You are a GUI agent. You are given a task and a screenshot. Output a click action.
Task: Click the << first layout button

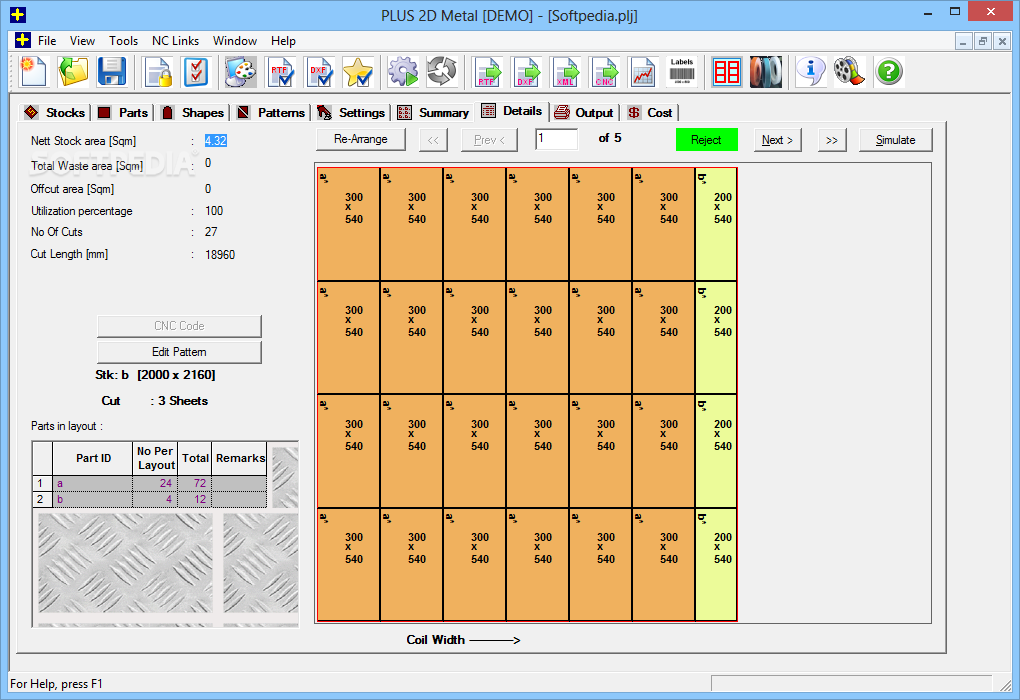(433, 140)
